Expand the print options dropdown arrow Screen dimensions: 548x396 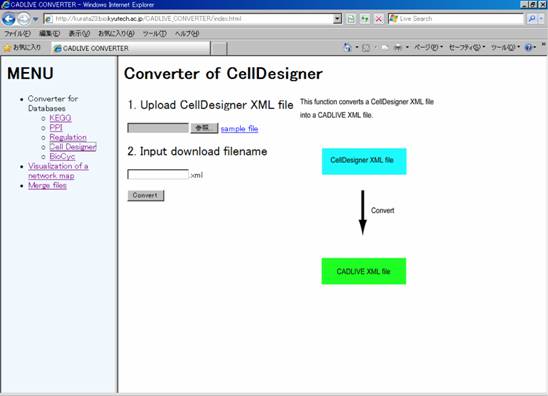[407, 47]
